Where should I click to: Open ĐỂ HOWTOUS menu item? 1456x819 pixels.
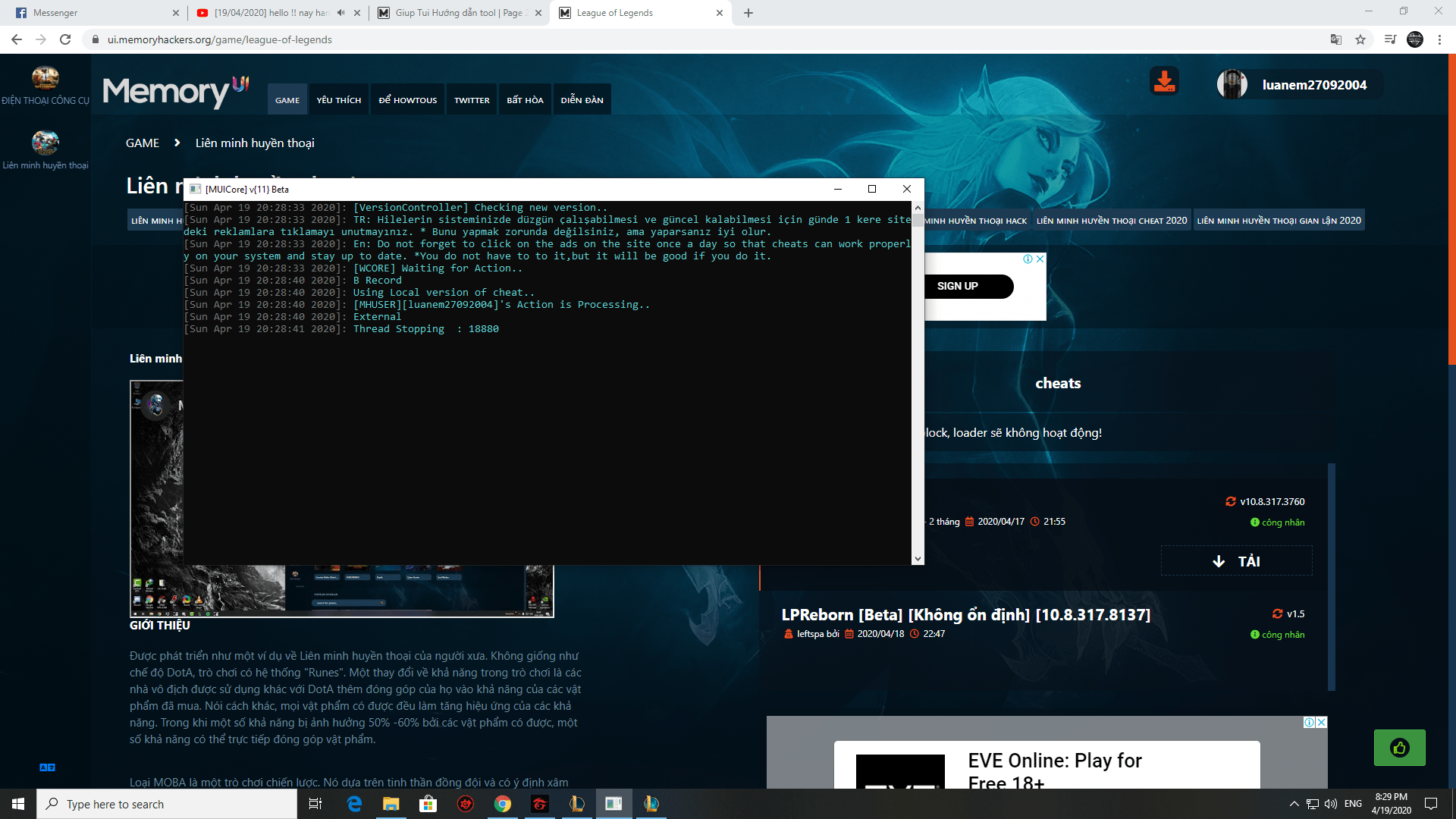408,100
